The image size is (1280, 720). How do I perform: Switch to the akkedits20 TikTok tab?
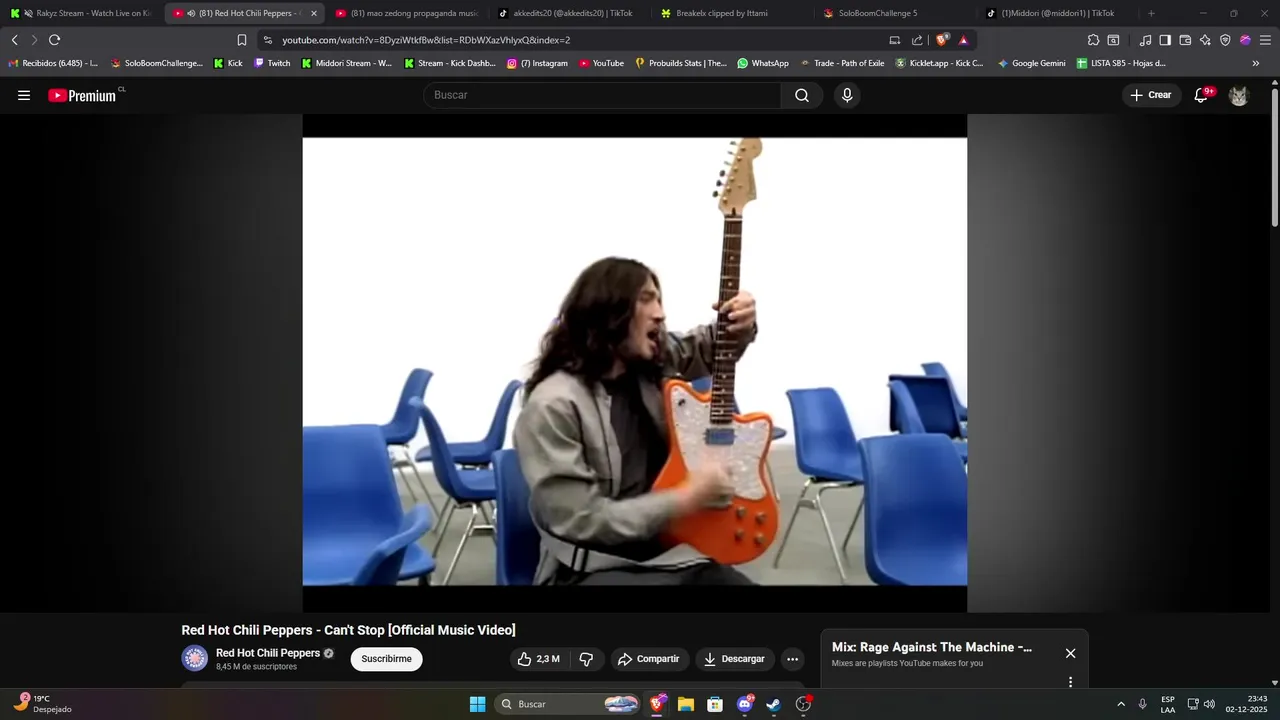tap(570, 13)
